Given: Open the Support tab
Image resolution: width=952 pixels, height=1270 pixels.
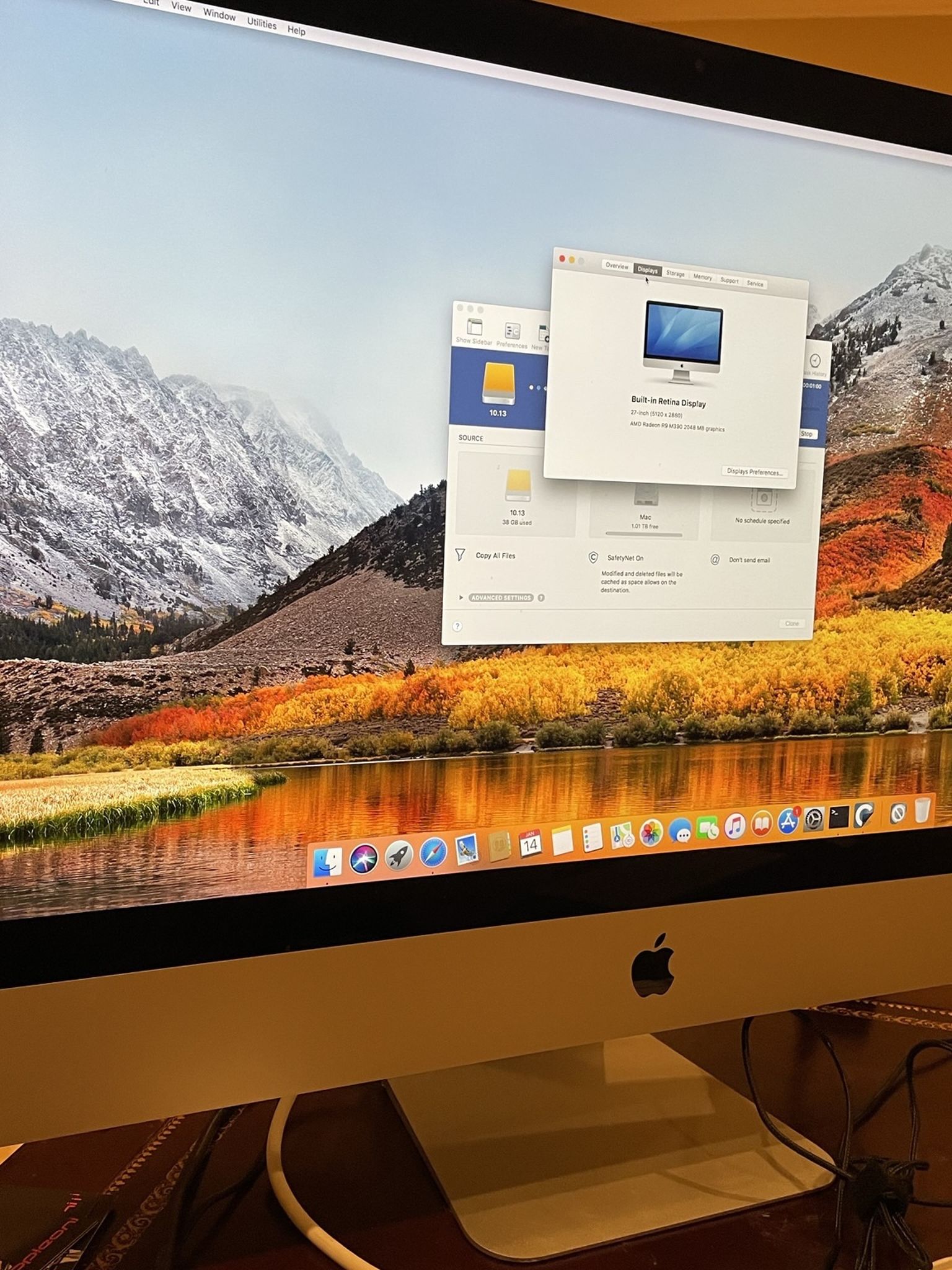Looking at the screenshot, I should 729,280.
